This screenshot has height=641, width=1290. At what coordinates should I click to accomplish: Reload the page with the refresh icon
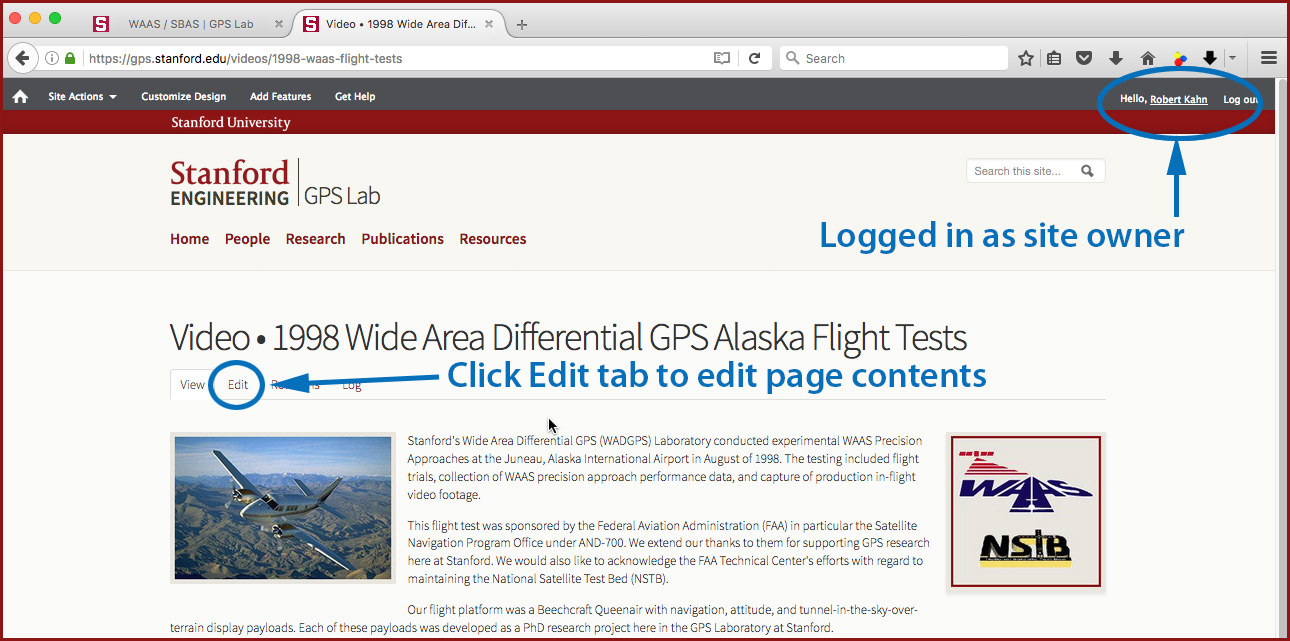755,58
